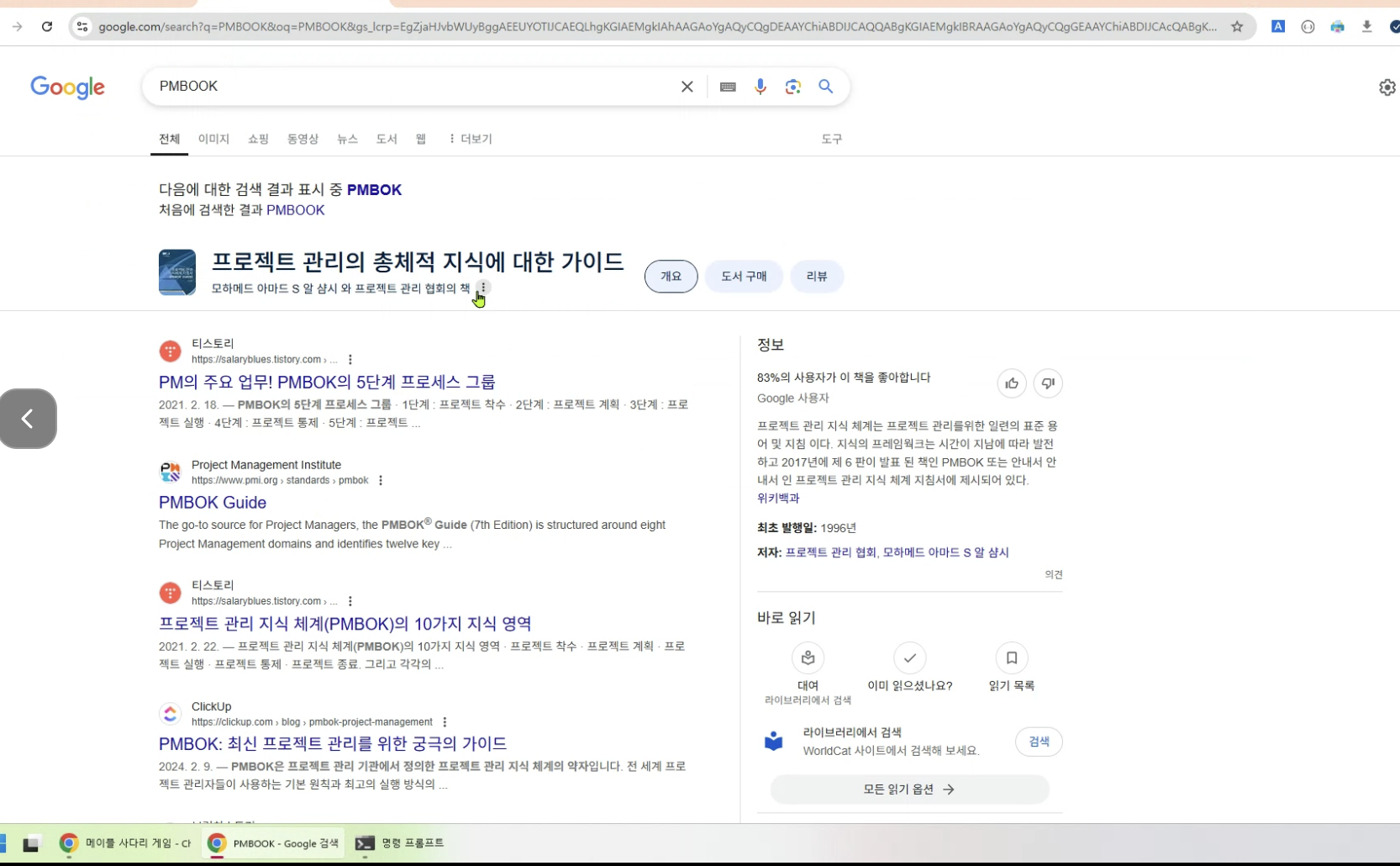Screen dimensions: 1400x866
Task: Open 명령 프롬프트 from the taskbar
Action: (x=400, y=842)
